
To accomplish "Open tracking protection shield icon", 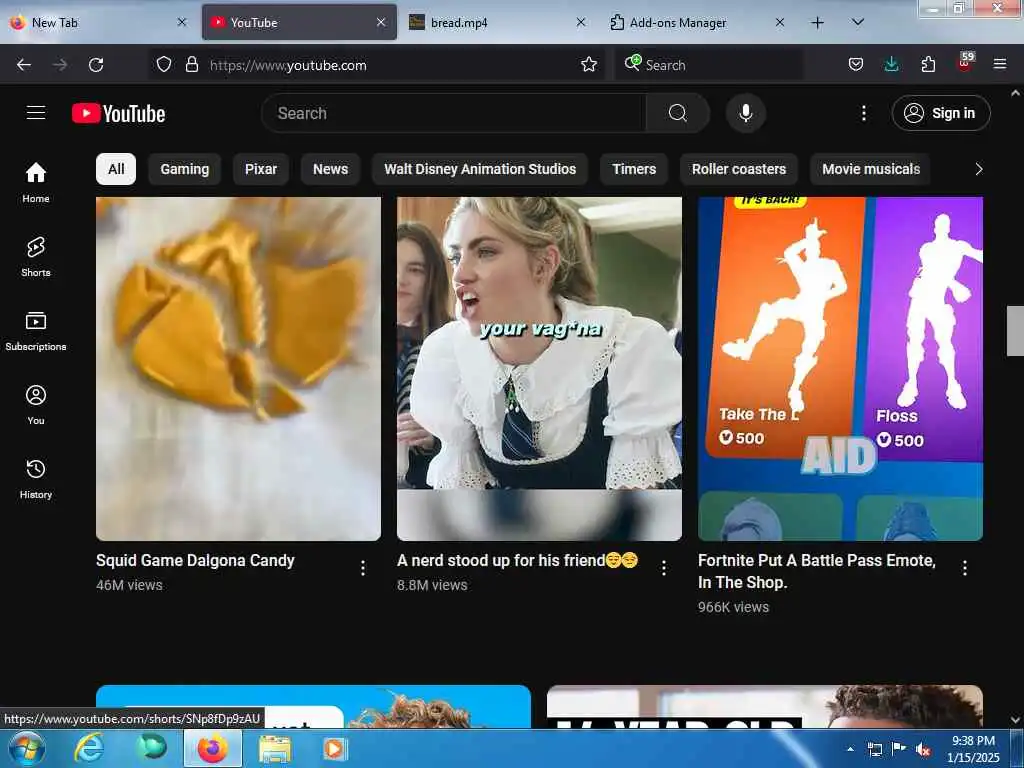I will [164, 65].
